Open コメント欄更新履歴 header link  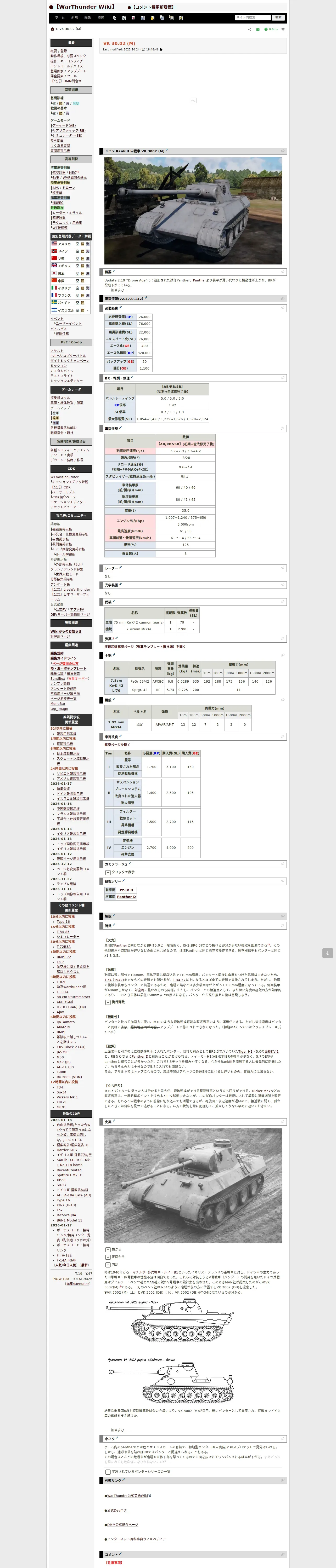coord(153,7)
